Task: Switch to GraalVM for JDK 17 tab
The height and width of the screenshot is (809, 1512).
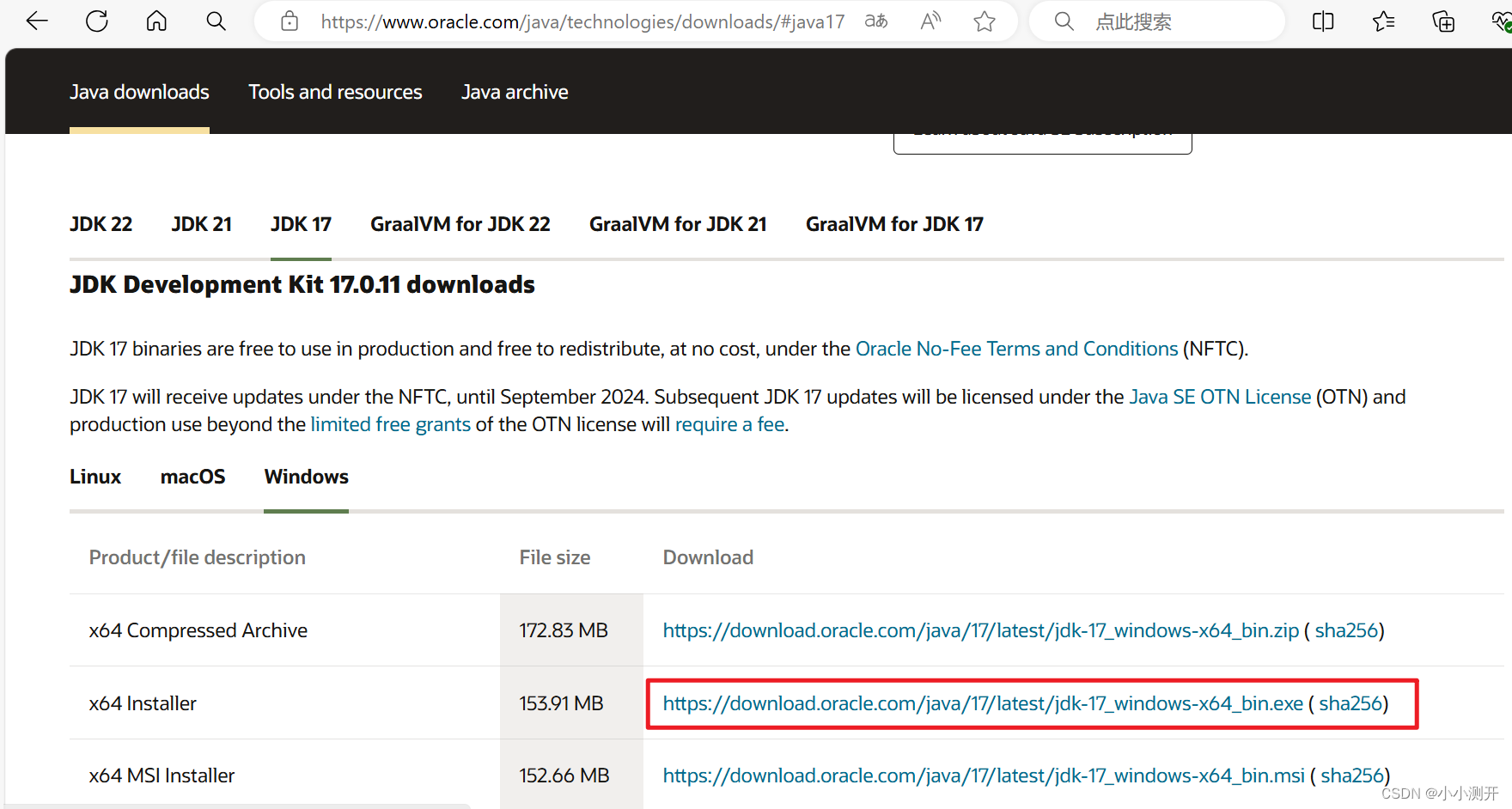Action: pos(894,224)
